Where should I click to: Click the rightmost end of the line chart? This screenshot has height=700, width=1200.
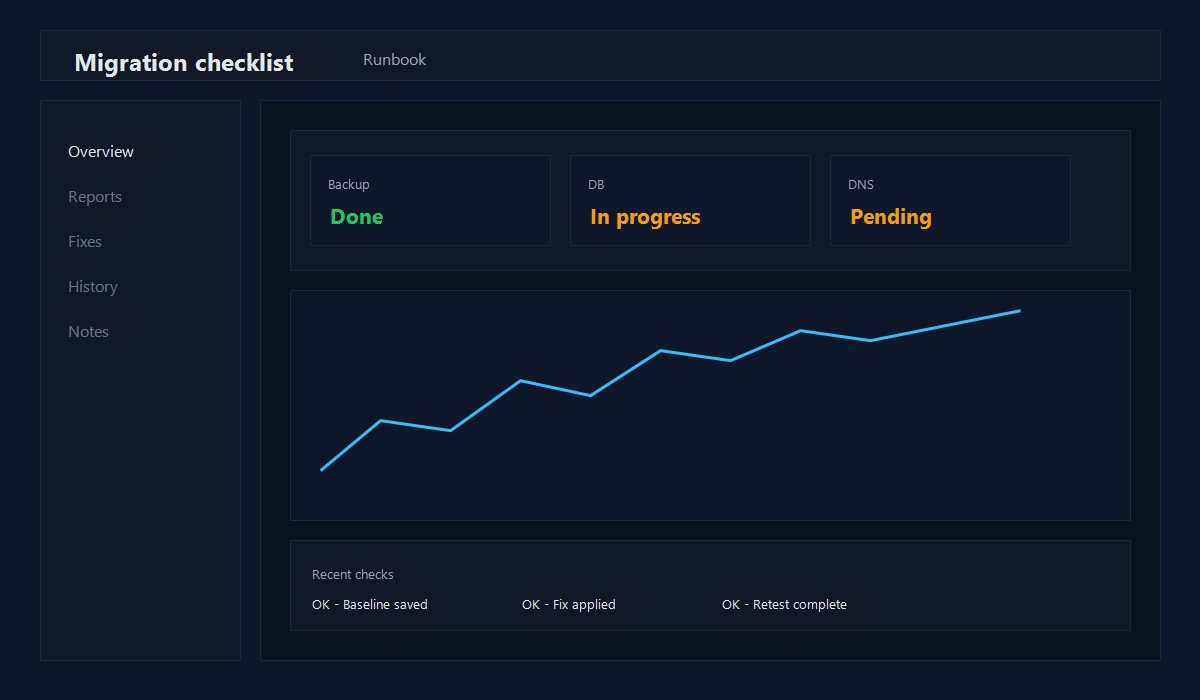1019,311
